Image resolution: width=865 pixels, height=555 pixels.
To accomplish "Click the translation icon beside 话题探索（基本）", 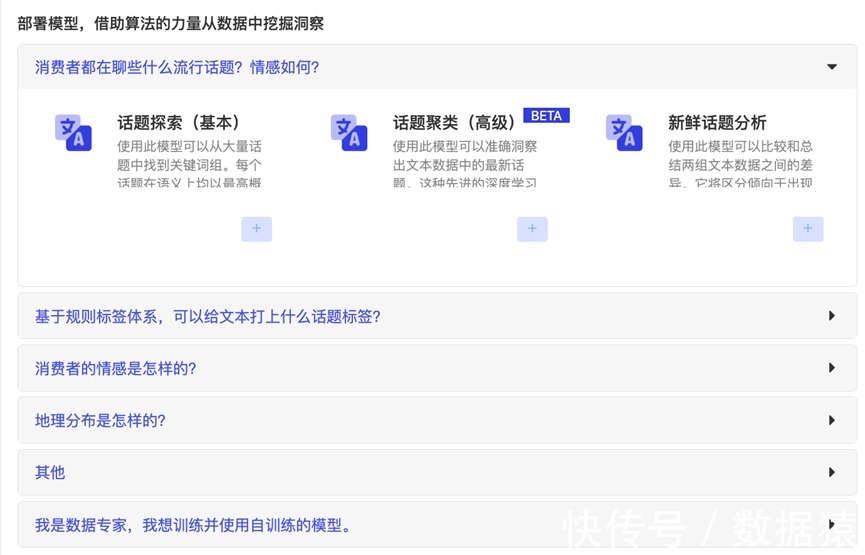I will point(73,132).
